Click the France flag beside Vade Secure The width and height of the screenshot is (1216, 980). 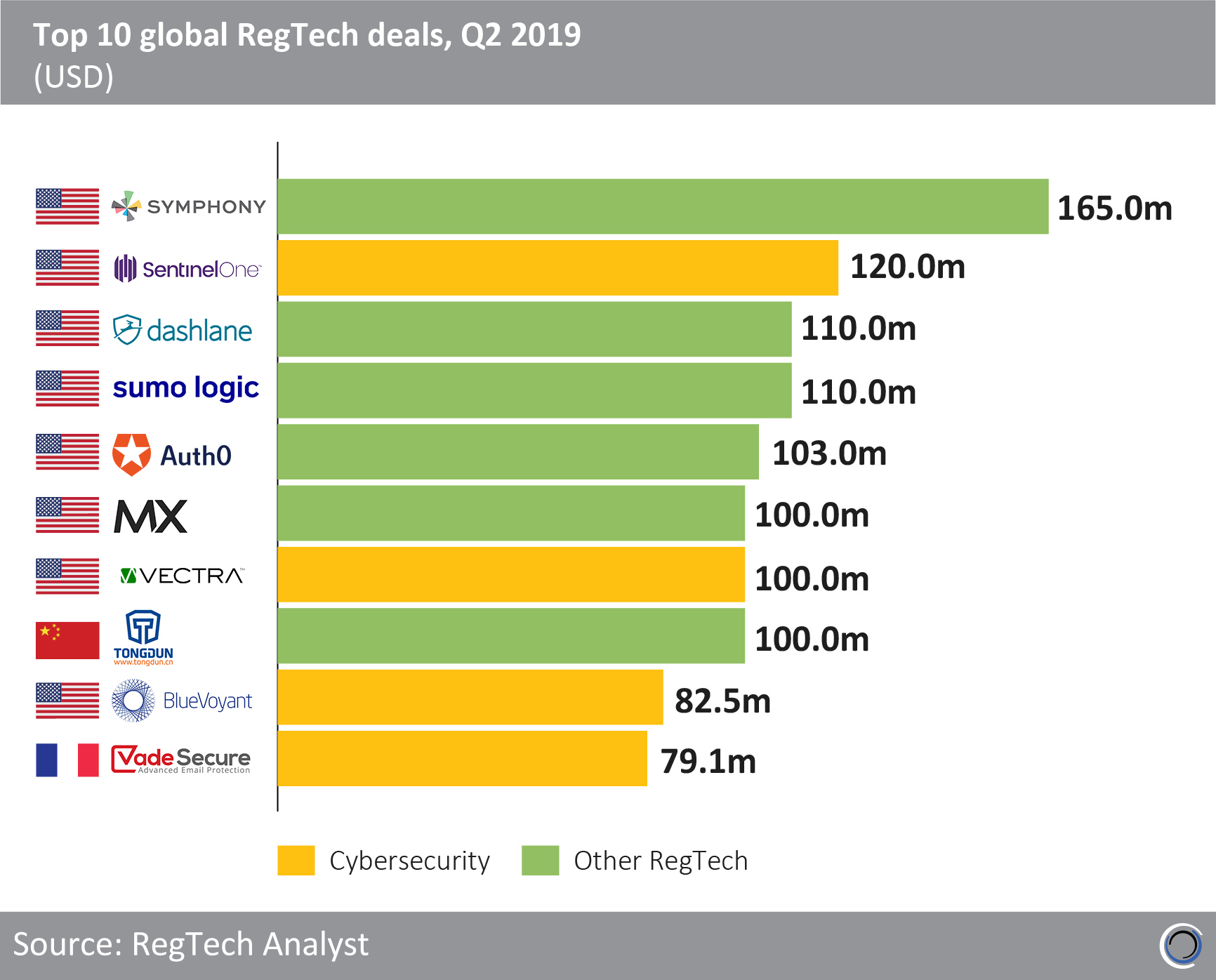point(67,760)
